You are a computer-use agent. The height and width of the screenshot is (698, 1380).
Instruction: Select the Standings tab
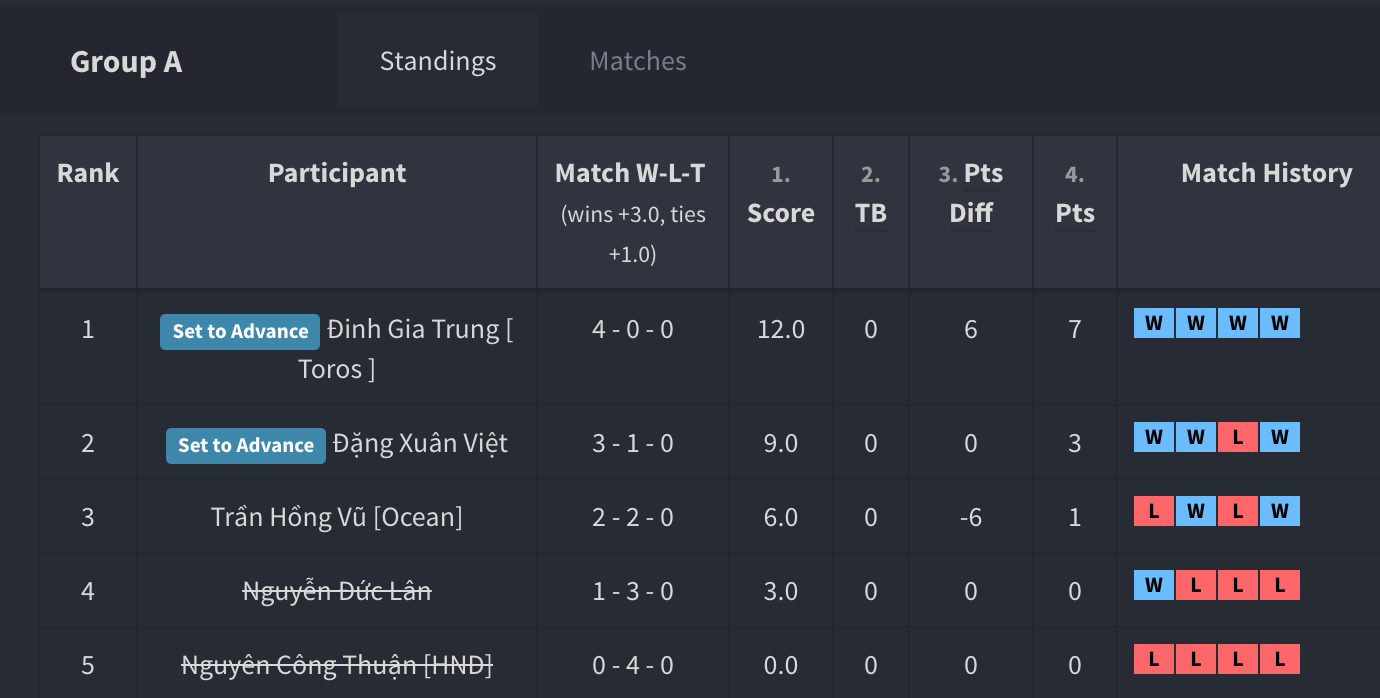click(x=438, y=61)
